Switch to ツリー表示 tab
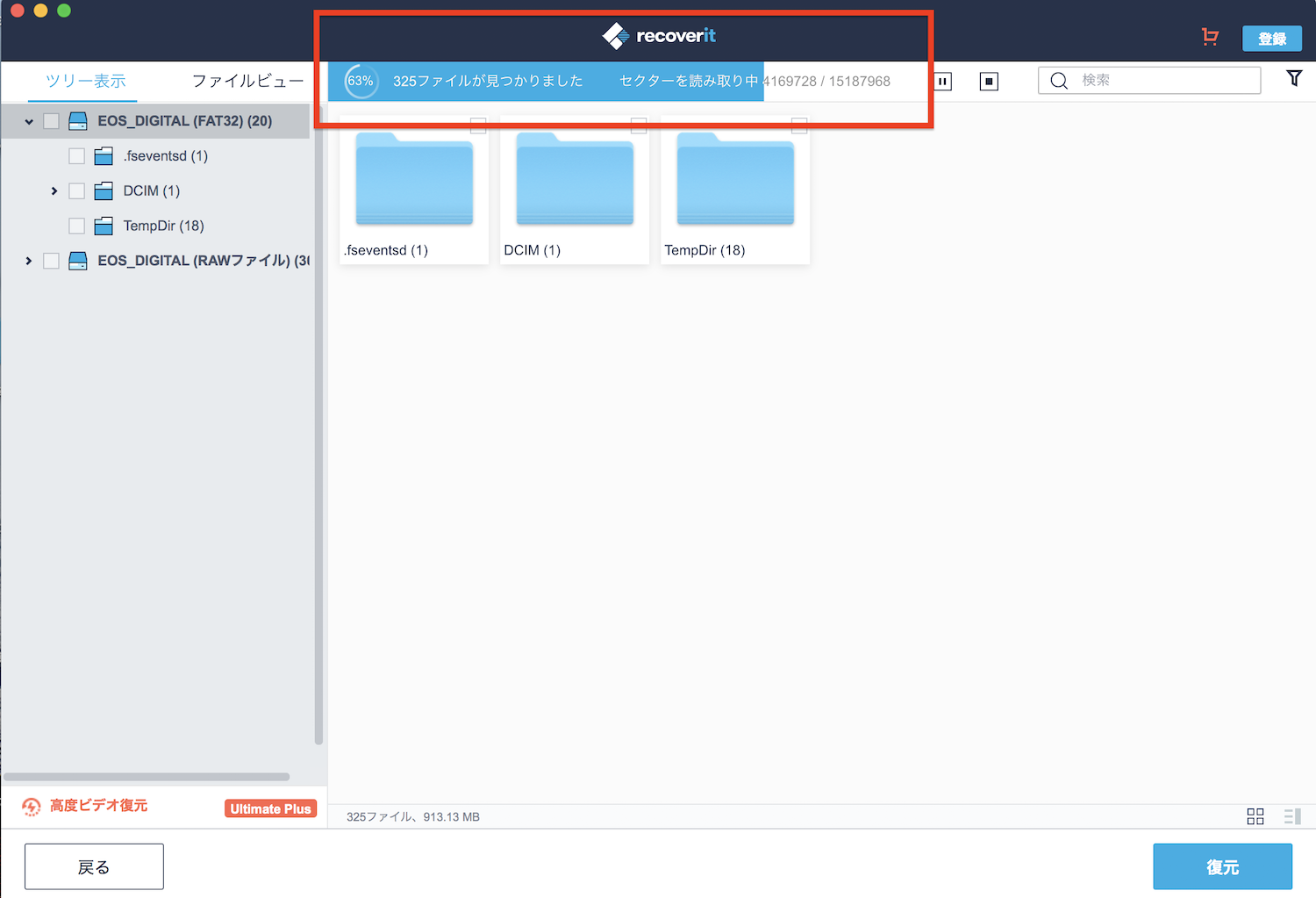Screen dimensions: 1316x898 point(85,81)
